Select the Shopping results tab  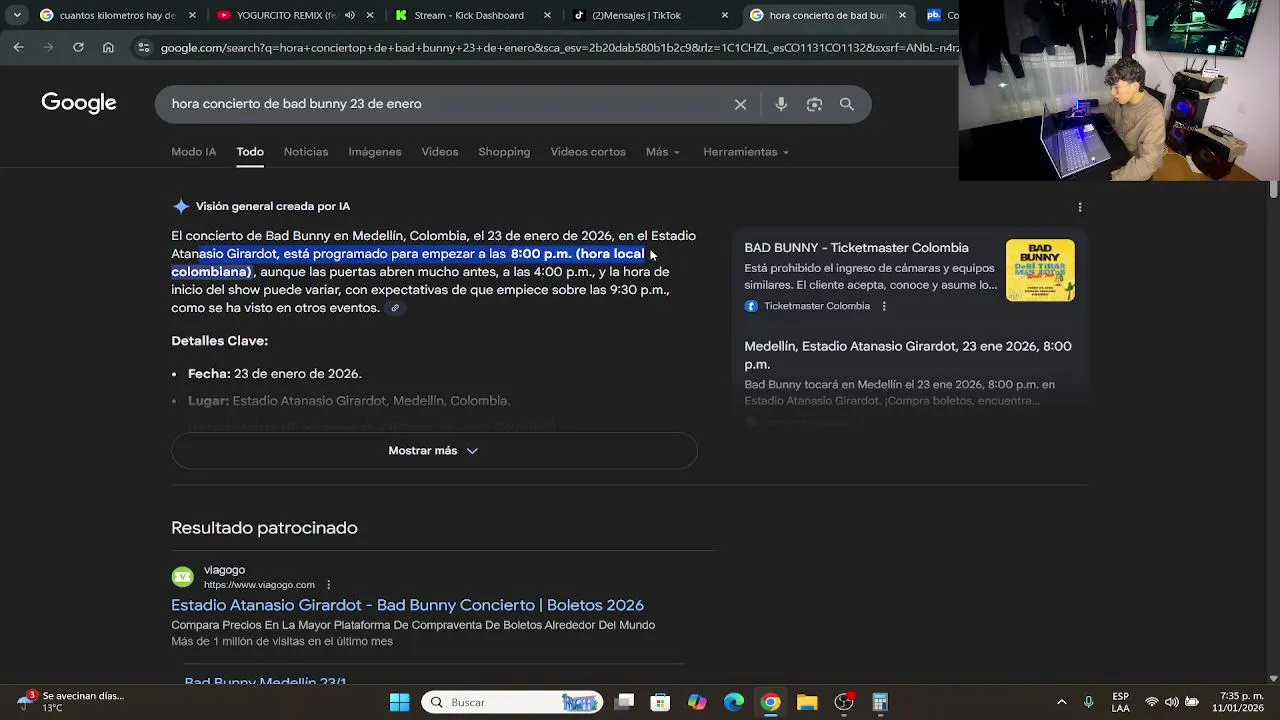[x=504, y=152]
